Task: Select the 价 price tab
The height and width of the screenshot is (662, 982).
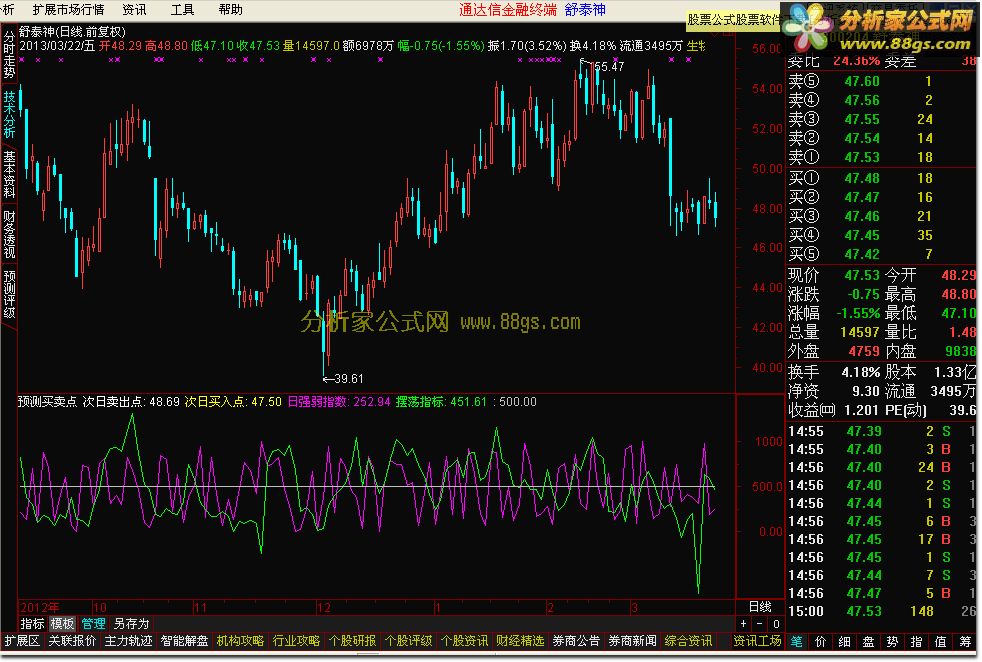Action: tap(820, 641)
